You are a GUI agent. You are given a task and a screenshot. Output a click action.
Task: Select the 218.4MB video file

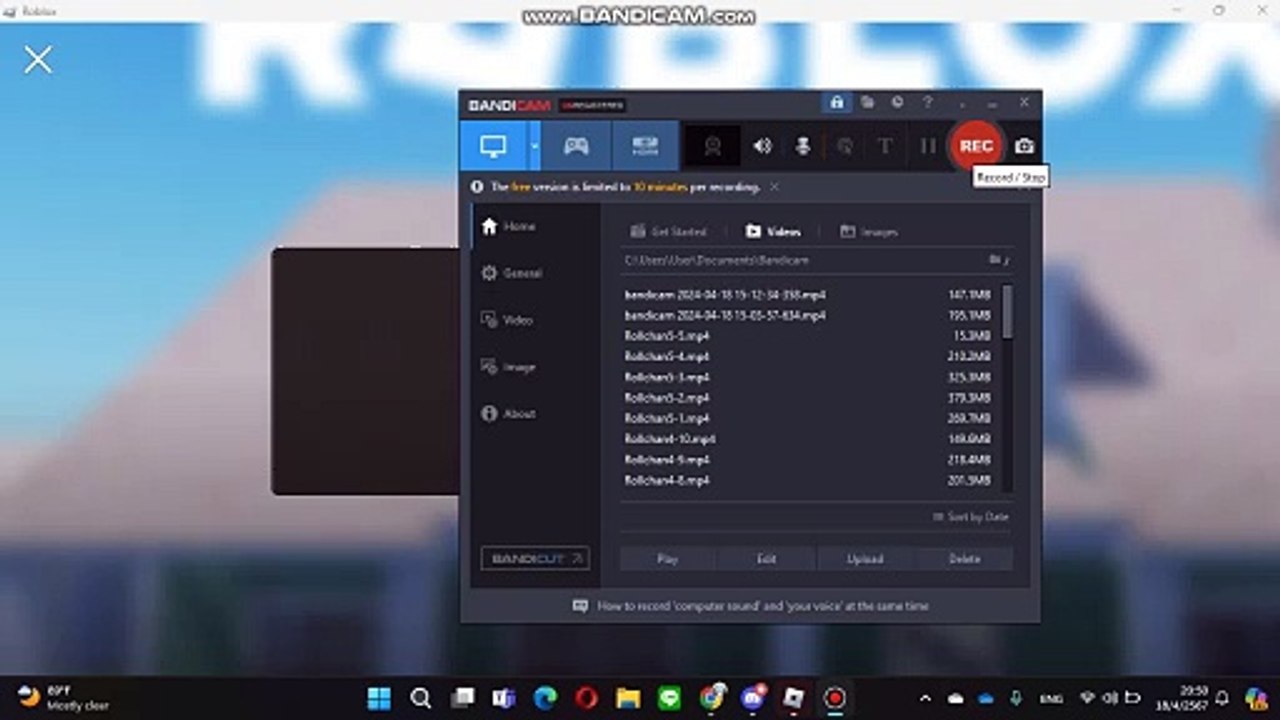[808, 460]
